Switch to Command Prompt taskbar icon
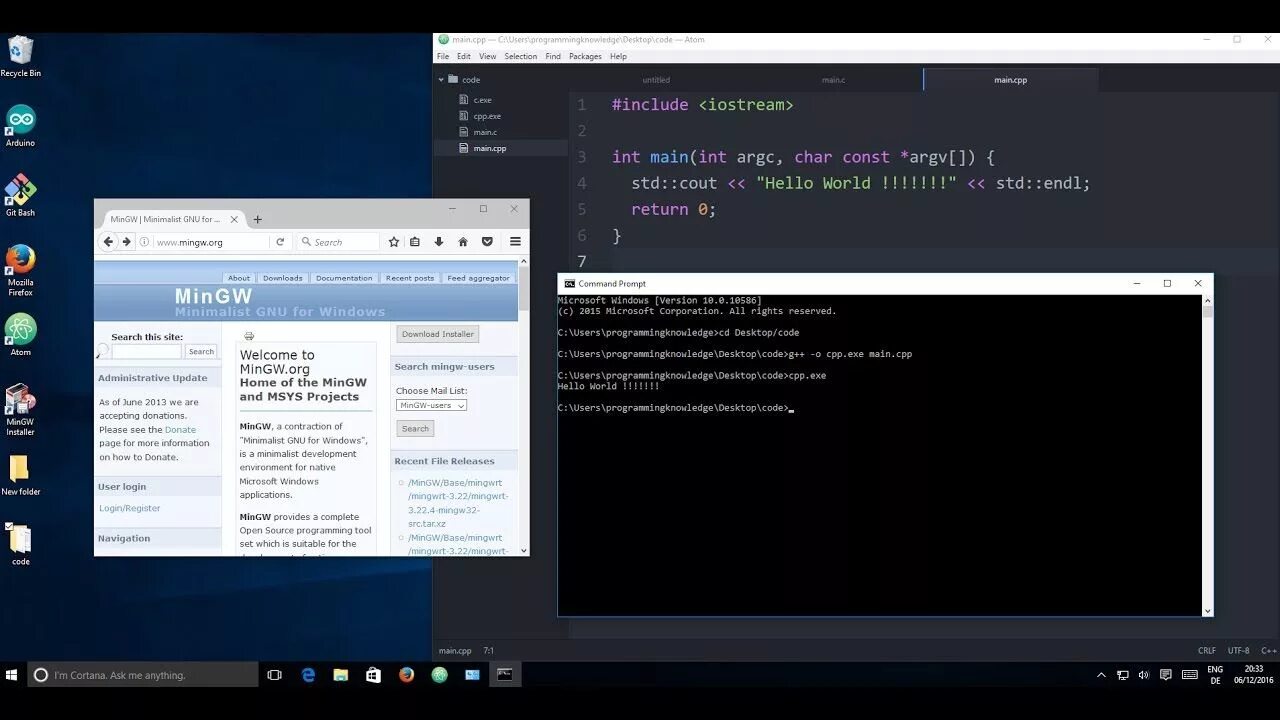1280x720 pixels. [x=505, y=675]
